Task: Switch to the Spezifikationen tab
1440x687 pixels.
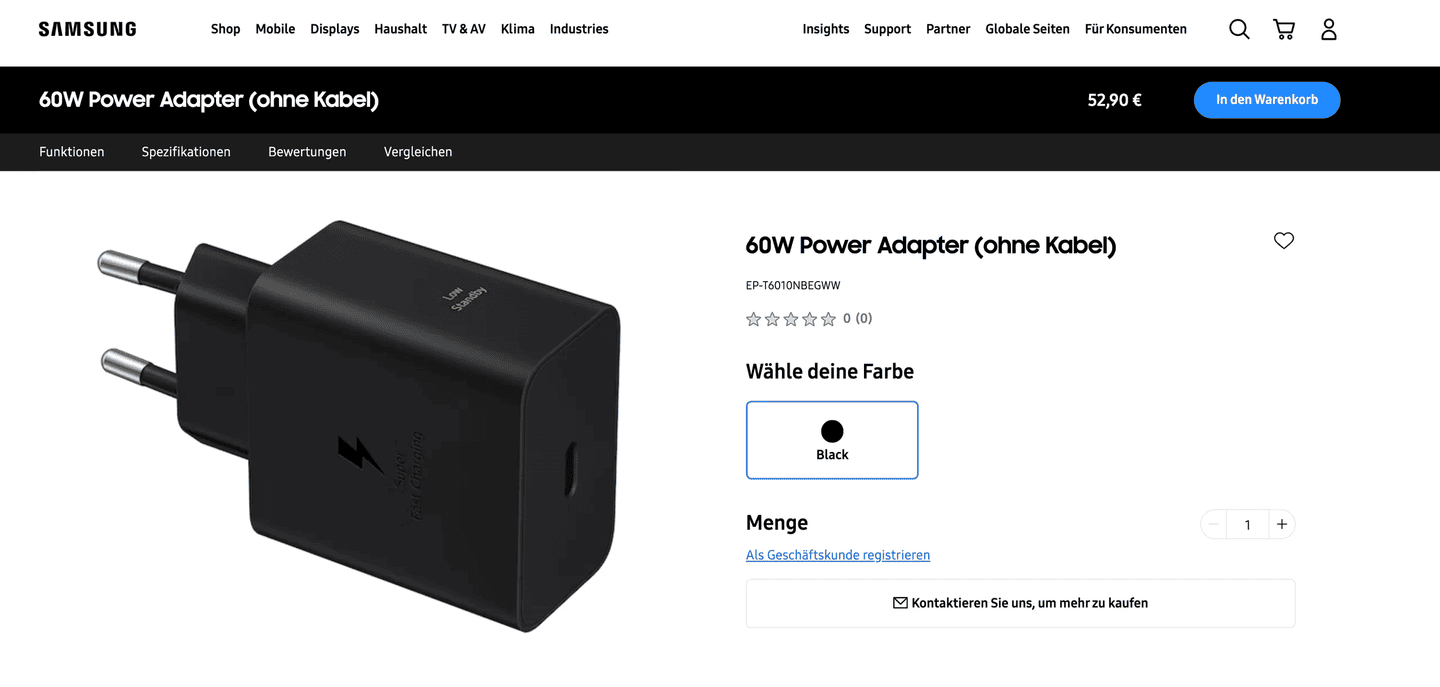Action: [x=186, y=152]
